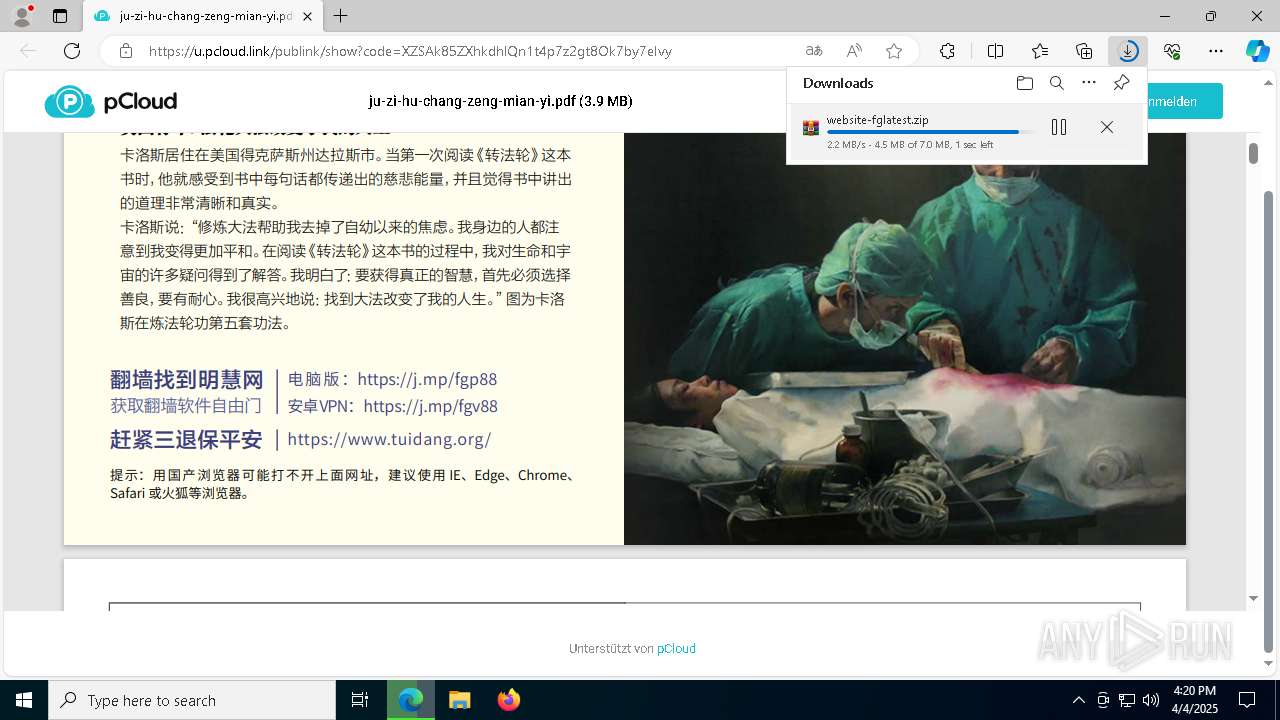This screenshot has width=1280, height=720.
Task: Open the Edge profile icon
Action: (x=21, y=16)
